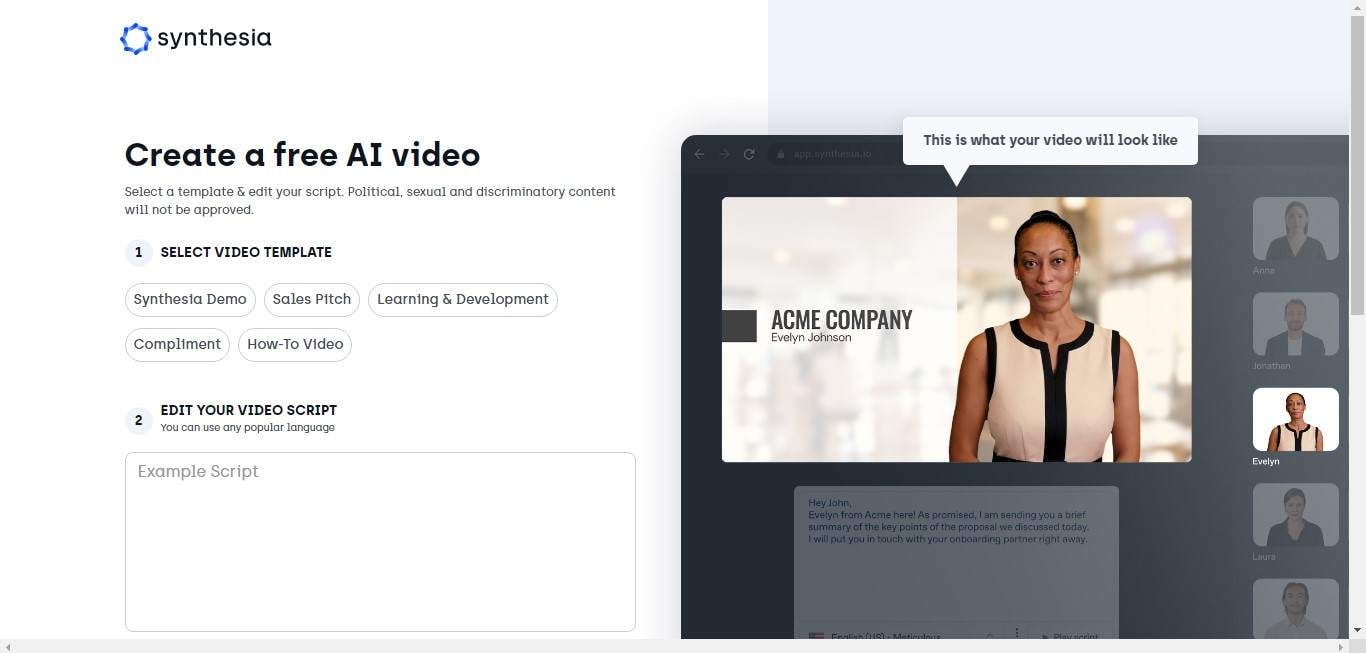
Task: Choose the How-To Video template
Action: tap(295, 344)
